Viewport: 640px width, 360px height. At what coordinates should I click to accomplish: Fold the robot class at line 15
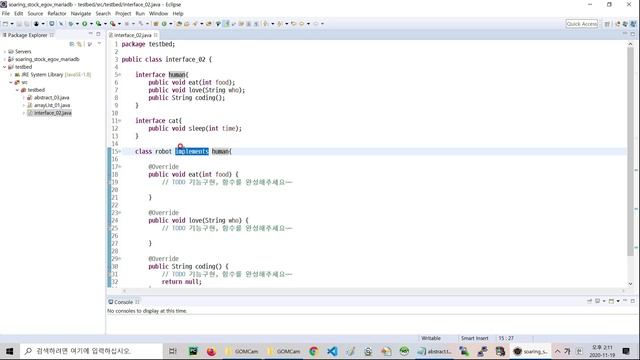coord(120,151)
